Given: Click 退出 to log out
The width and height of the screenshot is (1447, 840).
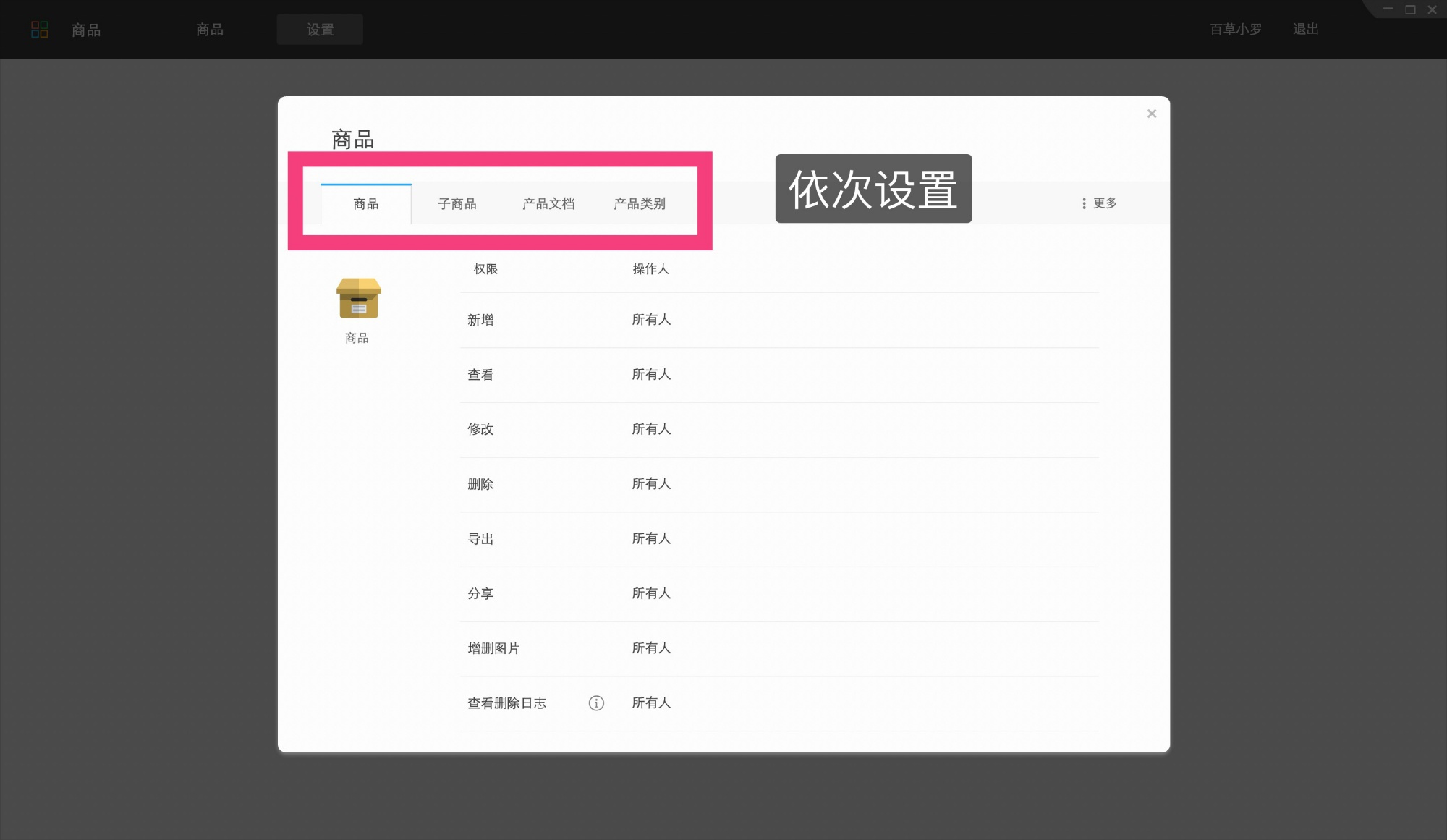Looking at the screenshot, I should coord(1304,29).
